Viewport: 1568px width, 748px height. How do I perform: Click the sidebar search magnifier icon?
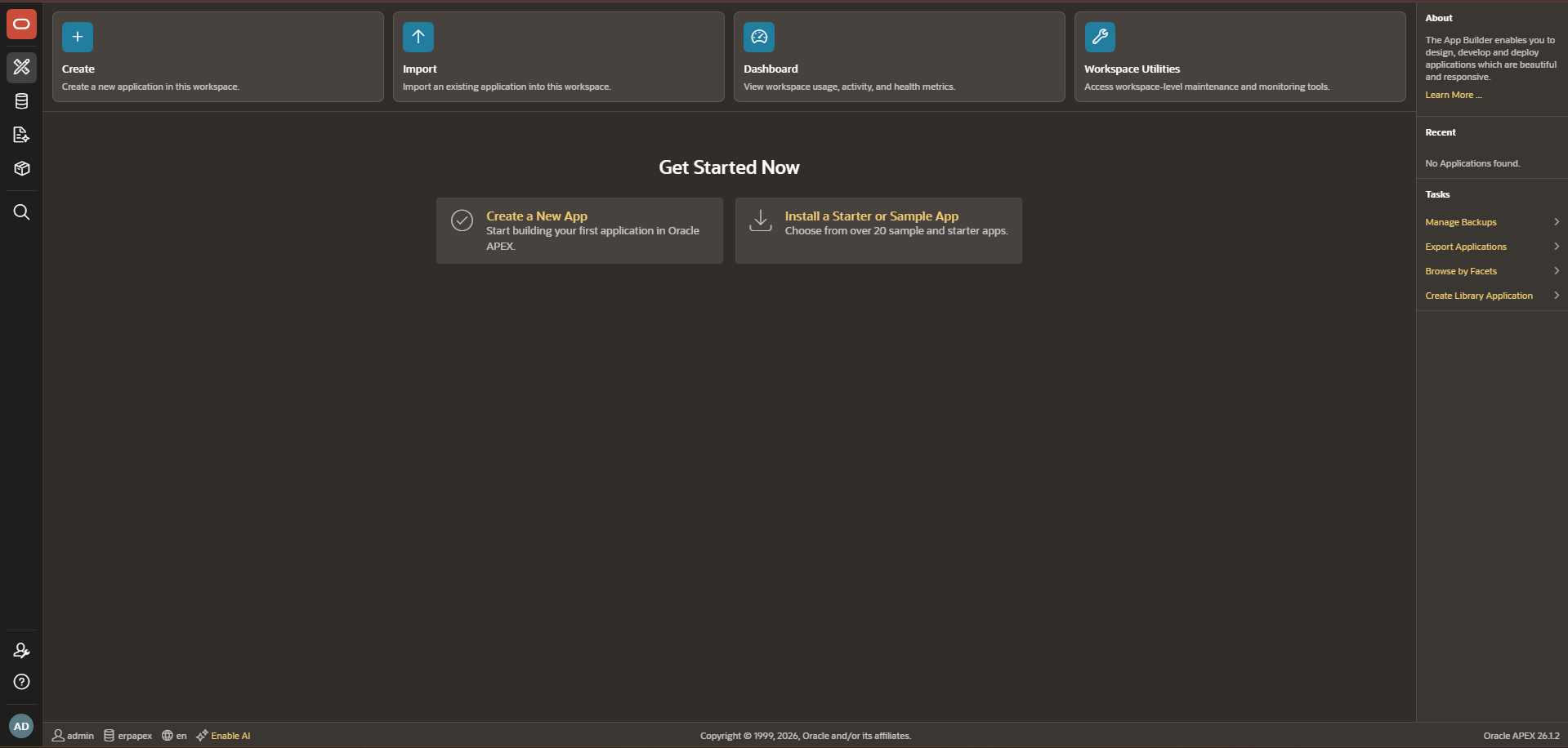pos(21,212)
